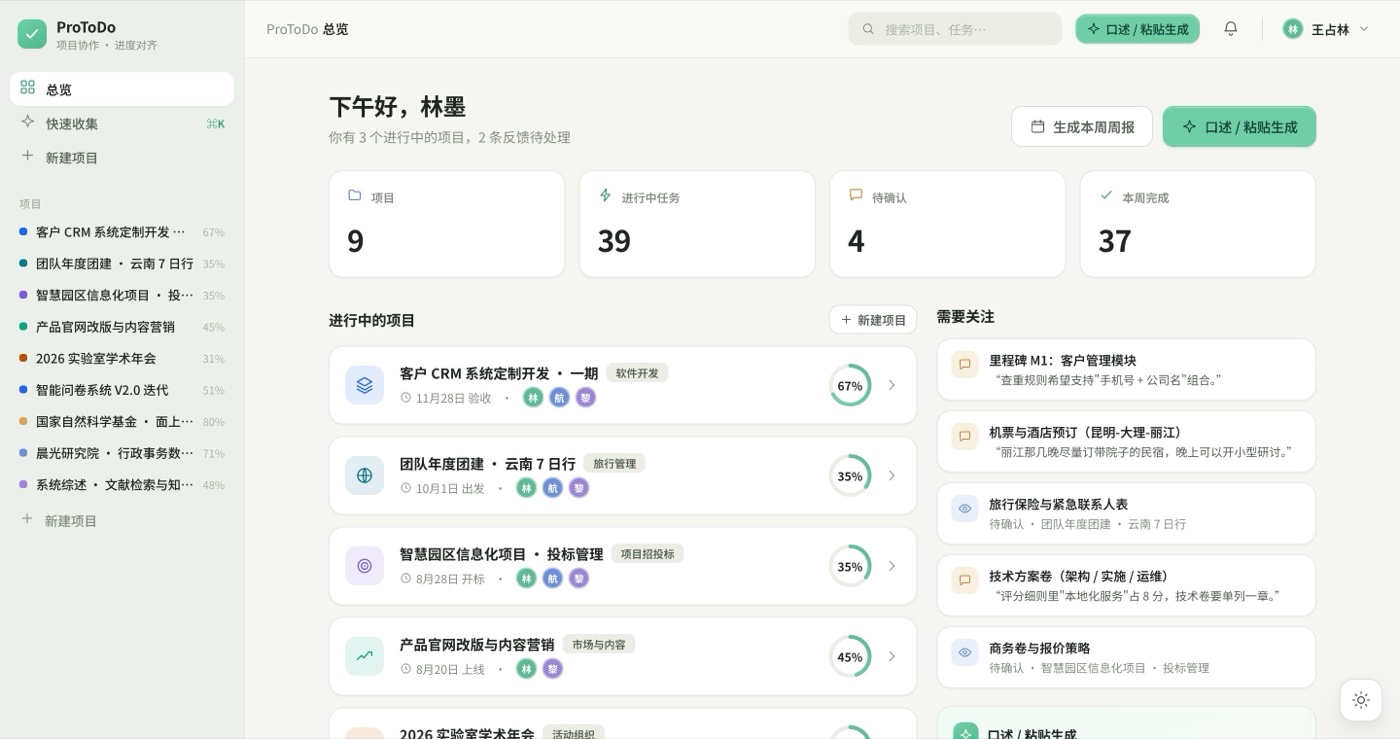This screenshot has width=1400, height=739.
Task: Click the large 口述 / 粘贴生成 button under greeting
Action: click(1239, 127)
